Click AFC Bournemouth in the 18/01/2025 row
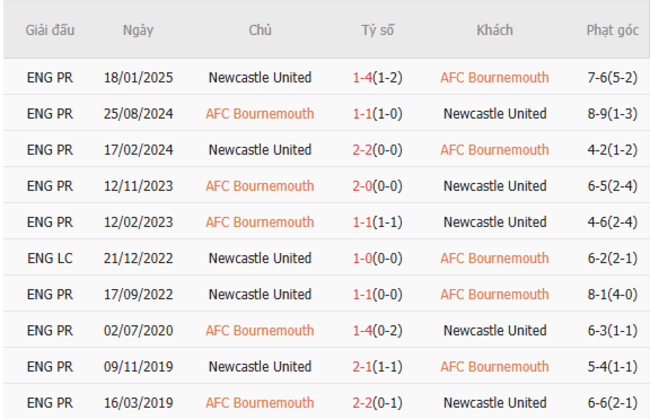Viewport: 650px width, 419px height. pos(494,77)
